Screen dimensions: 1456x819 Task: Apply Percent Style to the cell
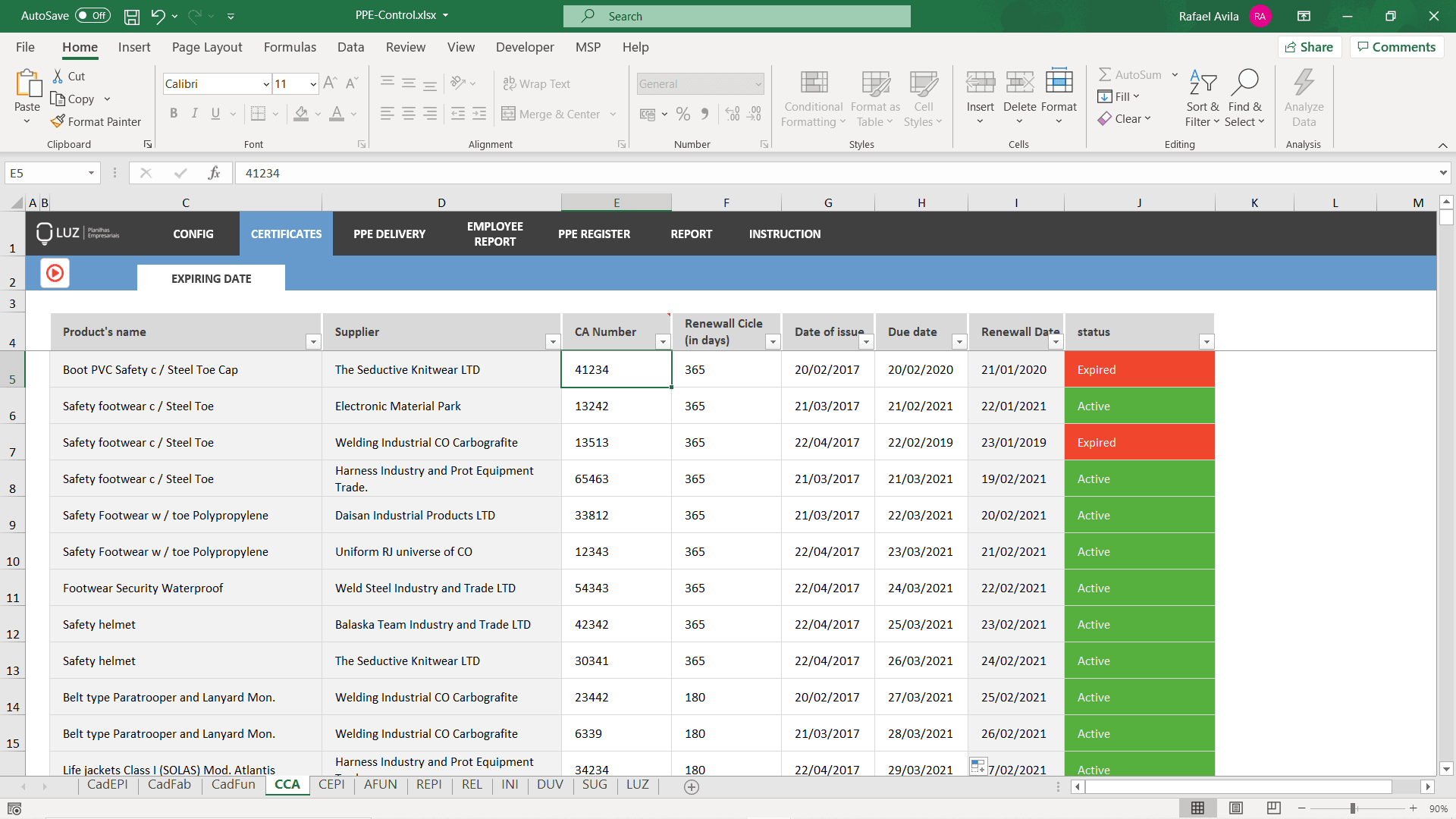(683, 114)
